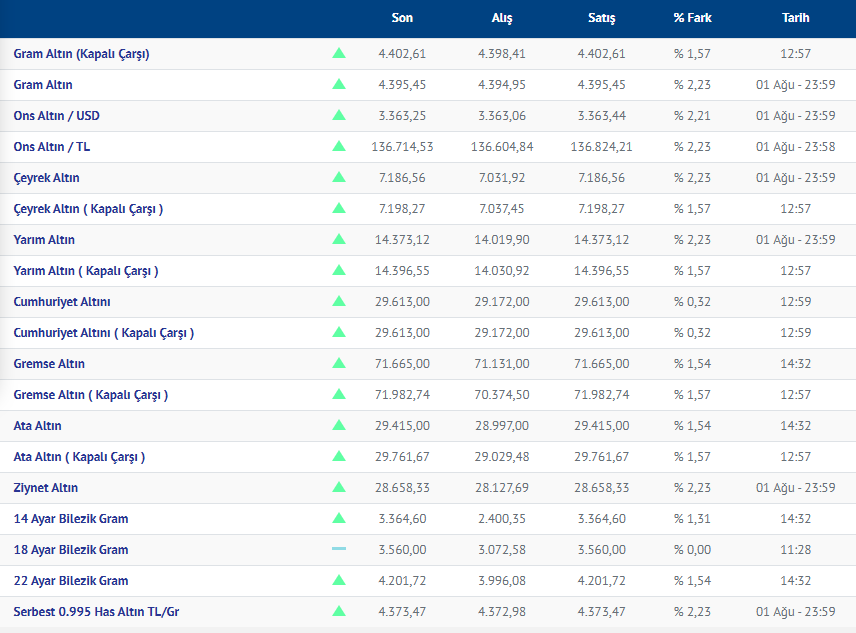Open the Çeyrek Altın link
The width and height of the screenshot is (856, 633).
tap(46, 178)
